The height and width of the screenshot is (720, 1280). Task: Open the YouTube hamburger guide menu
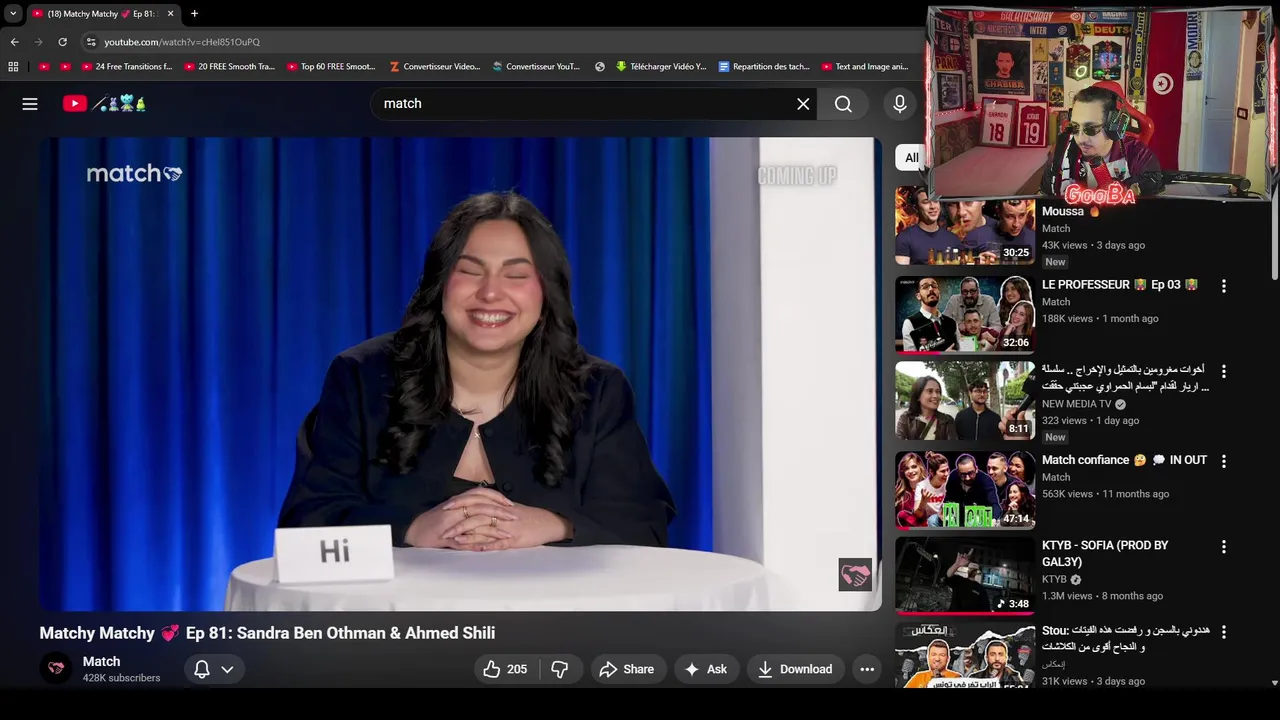tap(30, 104)
